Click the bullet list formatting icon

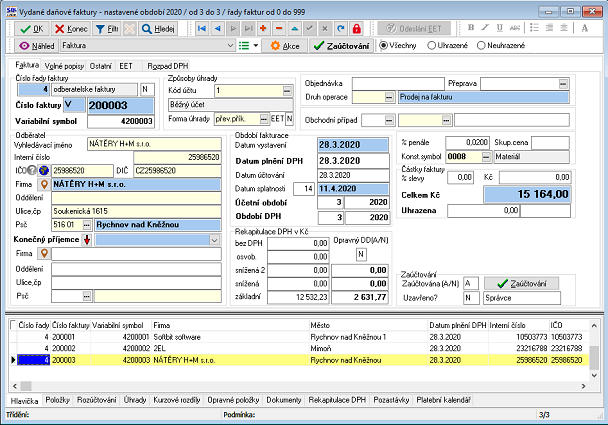click(534, 28)
